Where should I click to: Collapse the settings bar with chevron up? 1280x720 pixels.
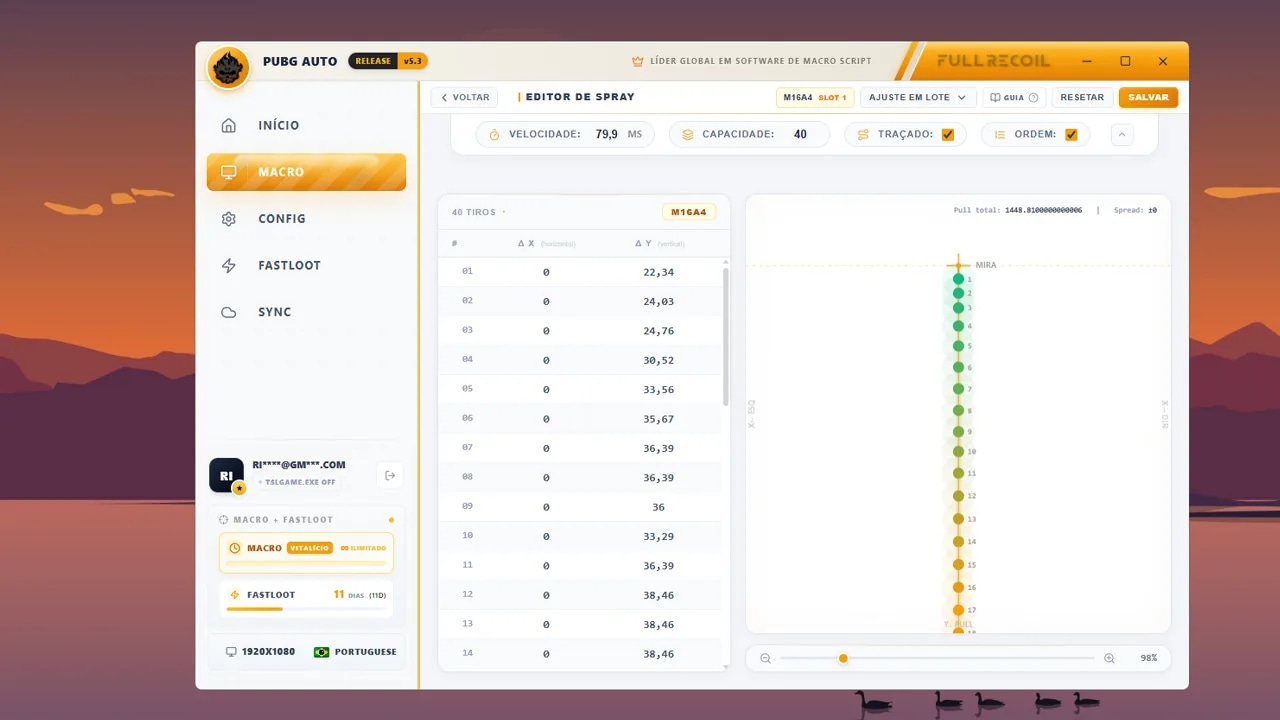[1122, 134]
